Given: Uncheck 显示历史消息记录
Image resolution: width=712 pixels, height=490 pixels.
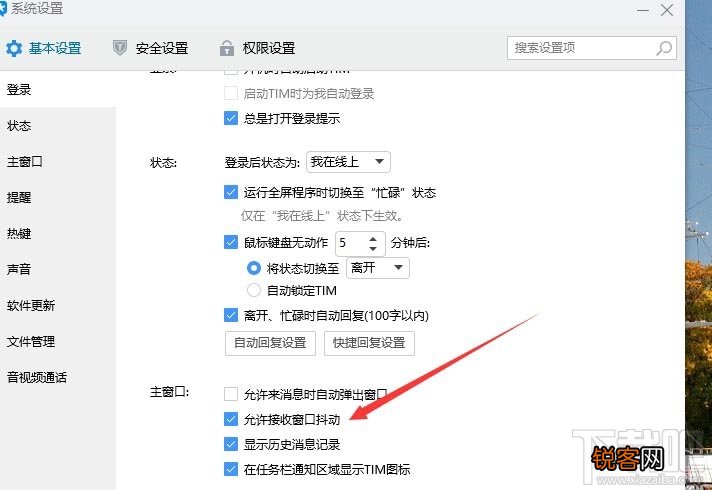Looking at the screenshot, I should tap(231, 444).
